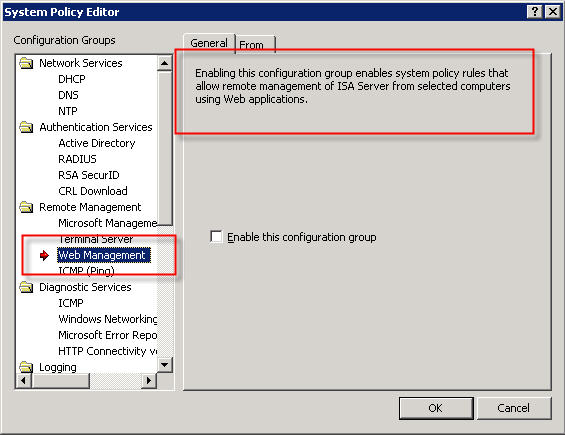Select ICMP under Diagnostic Services
This screenshot has width=565, height=435.
click(x=71, y=303)
